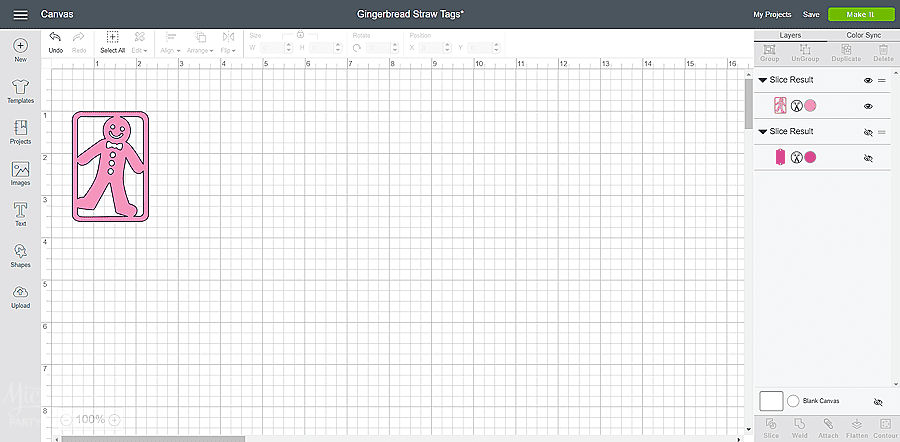Image resolution: width=900 pixels, height=442 pixels.
Task: Click the Blank Canvas white color swatch
Action: tap(771, 401)
